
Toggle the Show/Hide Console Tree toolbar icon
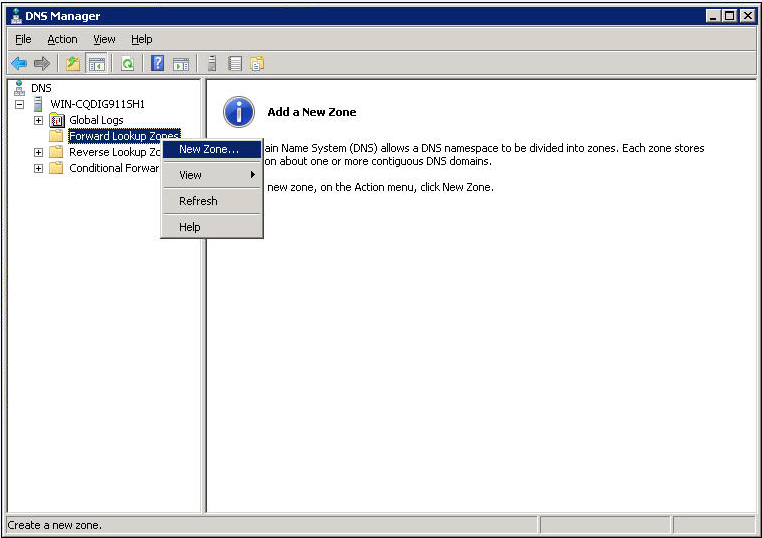97,64
